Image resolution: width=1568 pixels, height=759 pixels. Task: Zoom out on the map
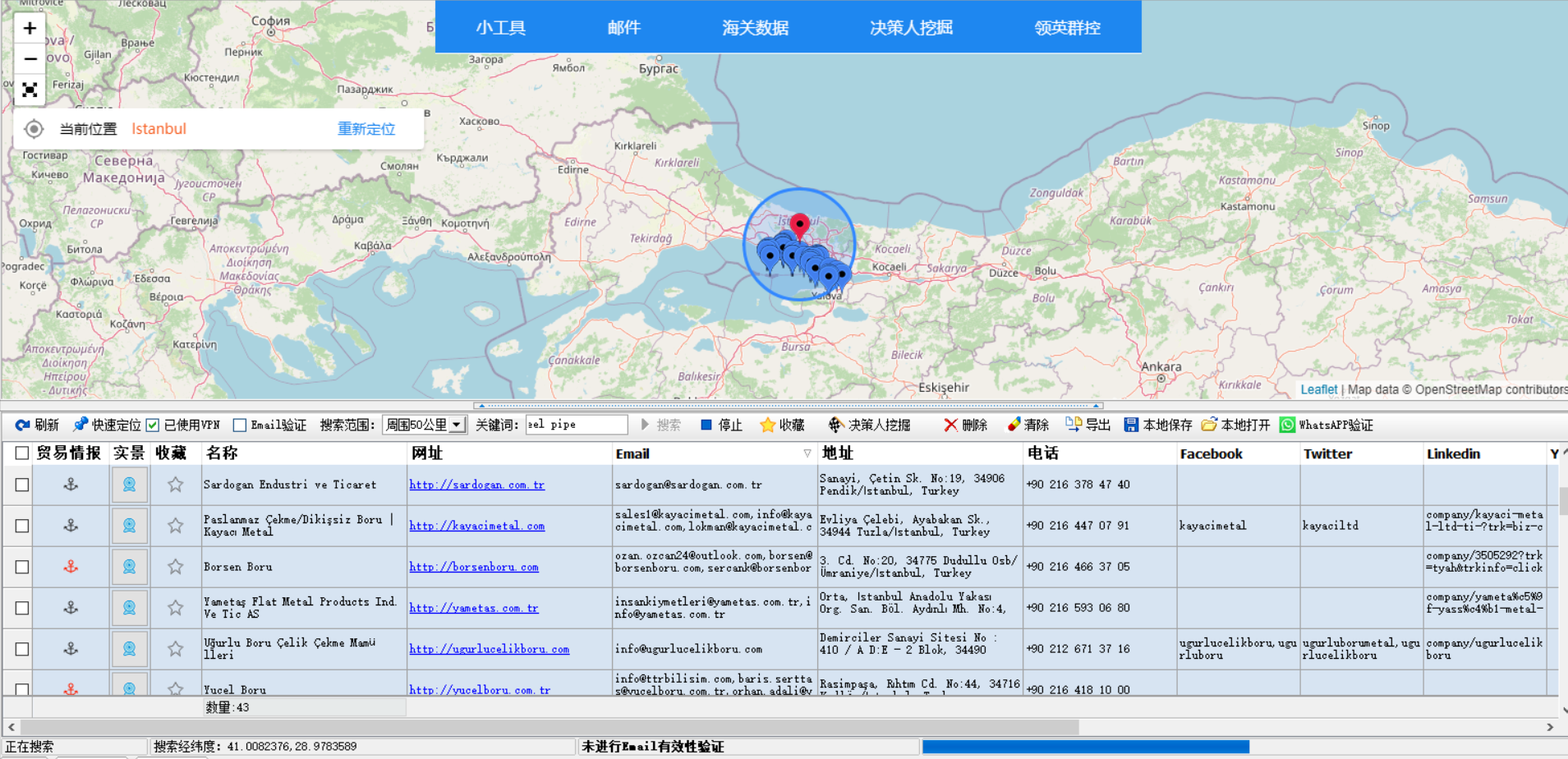[30, 59]
